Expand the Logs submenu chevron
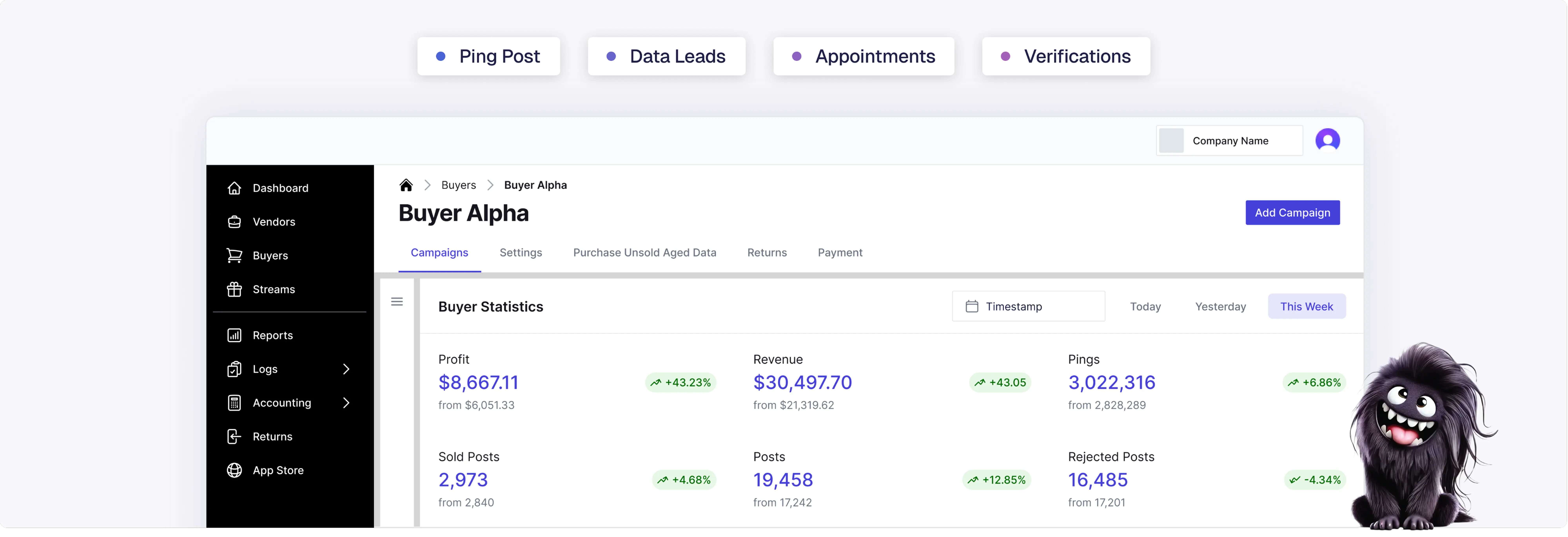The height and width of the screenshot is (537, 1568). (346, 369)
